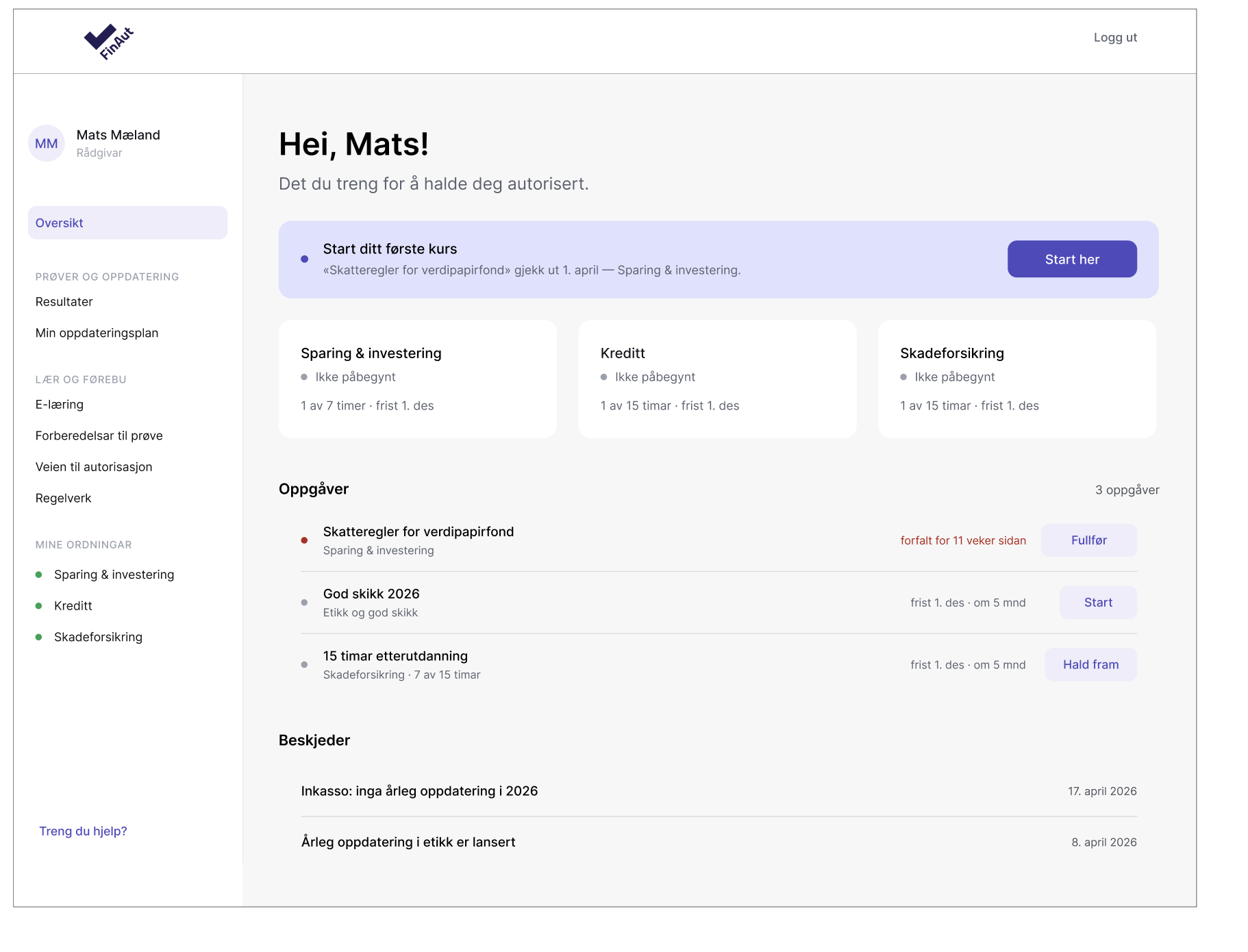Open Min oppdateringsplan
This screenshot has width=1248, height=952.
click(97, 333)
